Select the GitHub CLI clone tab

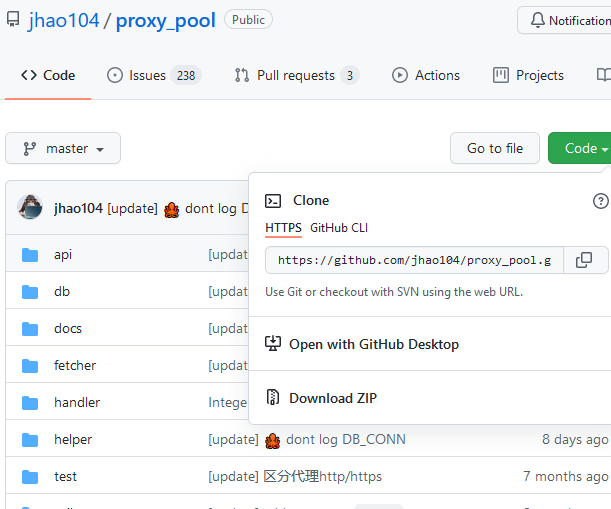click(x=339, y=228)
